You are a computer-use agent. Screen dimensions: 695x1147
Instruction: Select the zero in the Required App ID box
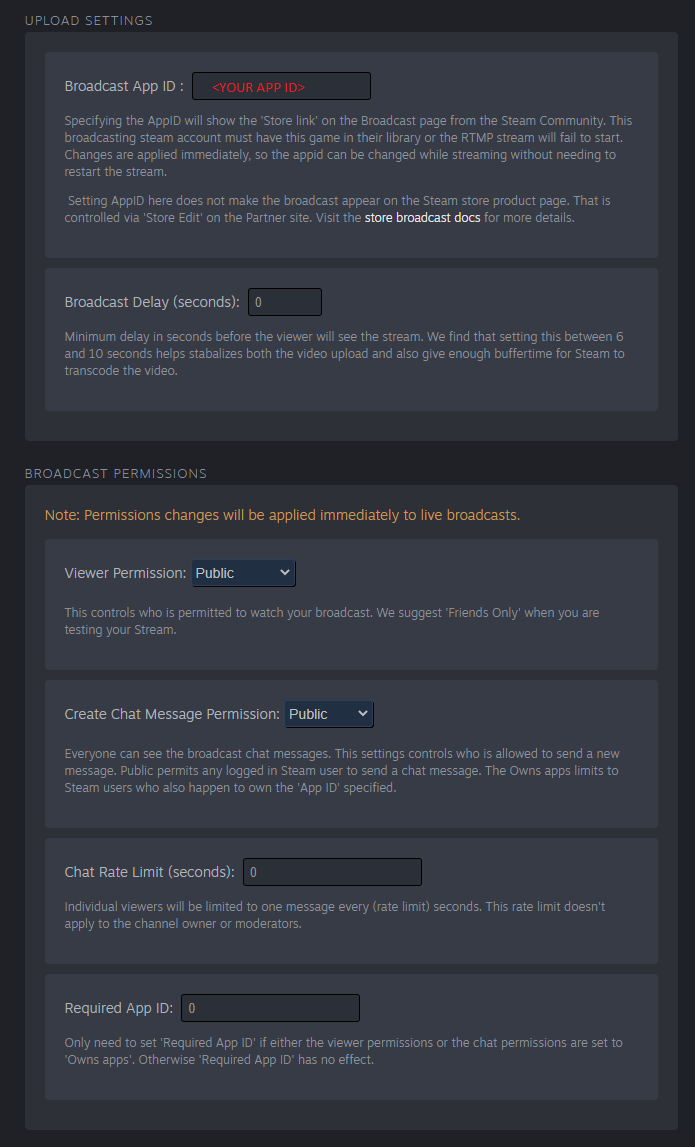192,1008
